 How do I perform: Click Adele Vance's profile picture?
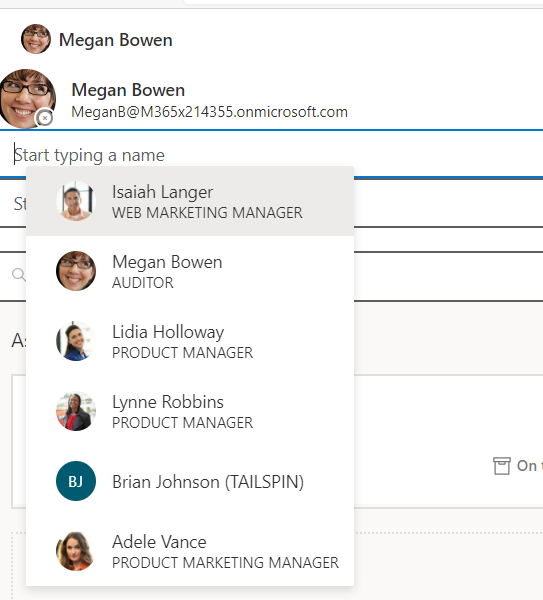[76, 551]
